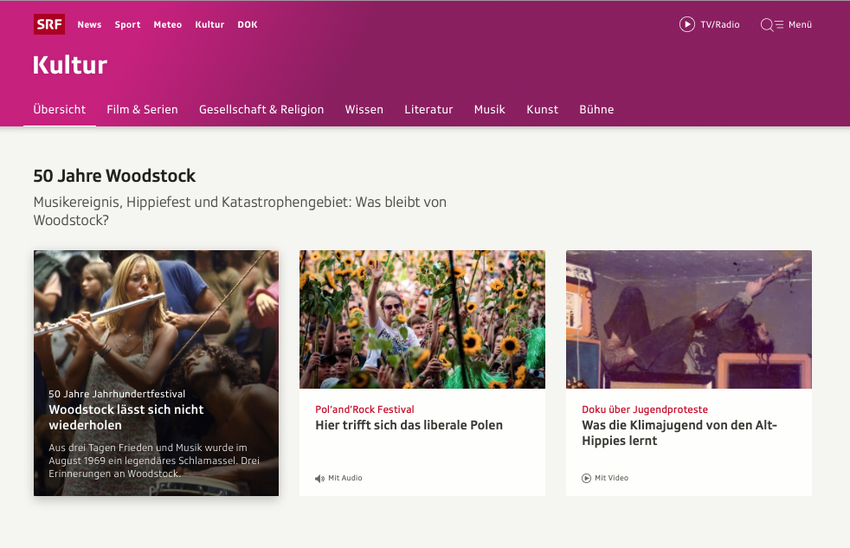Switch to the Film & Serien tab

coord(142,109)
